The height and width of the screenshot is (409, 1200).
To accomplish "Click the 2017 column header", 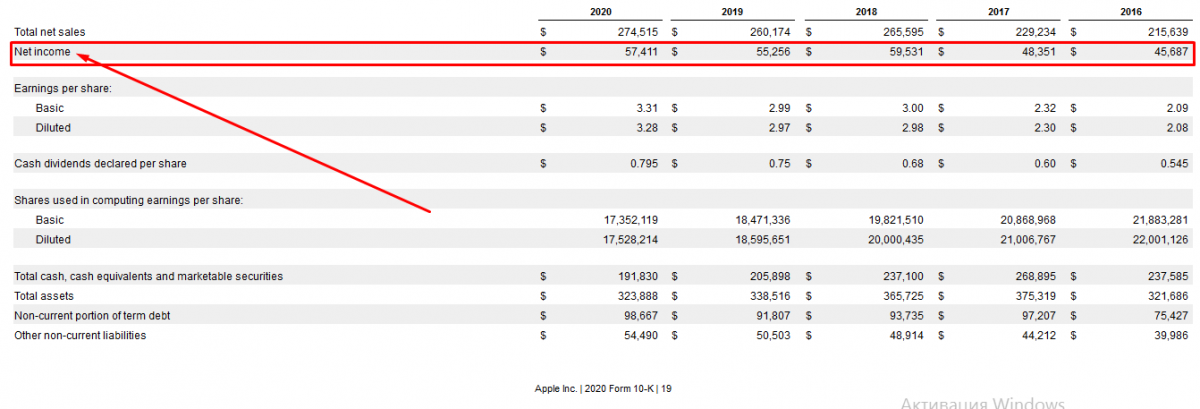I will [999, 12].
